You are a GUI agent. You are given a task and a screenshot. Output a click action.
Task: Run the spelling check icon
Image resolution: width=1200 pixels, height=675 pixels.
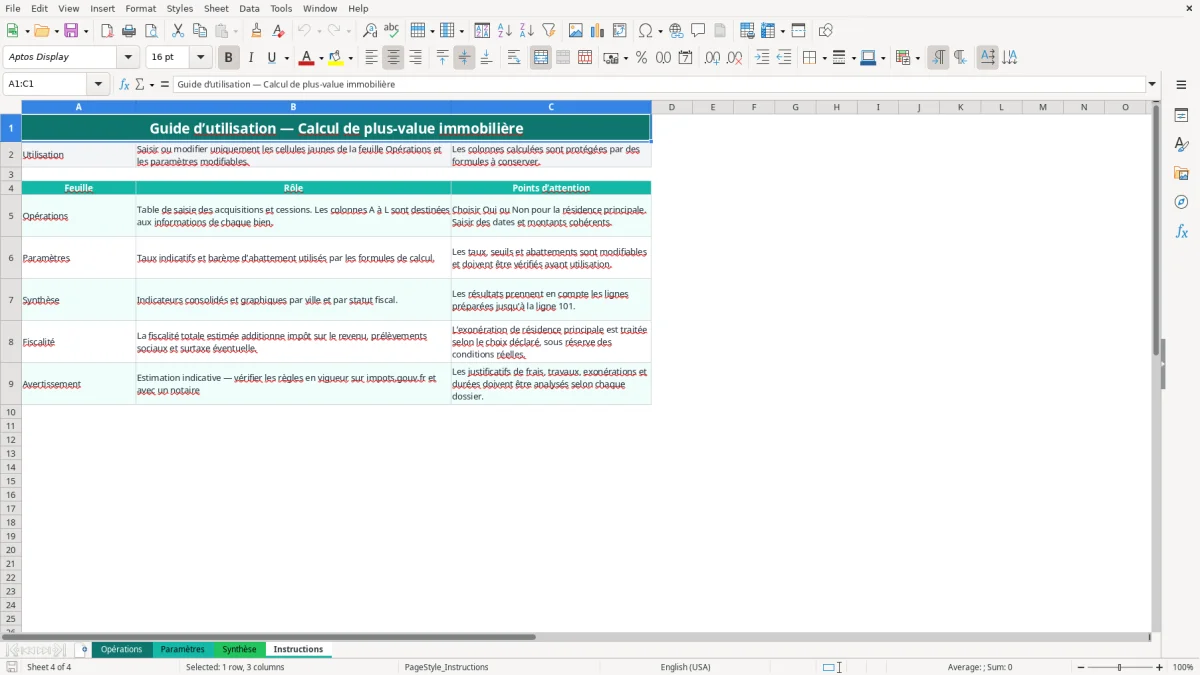[392, 31]
